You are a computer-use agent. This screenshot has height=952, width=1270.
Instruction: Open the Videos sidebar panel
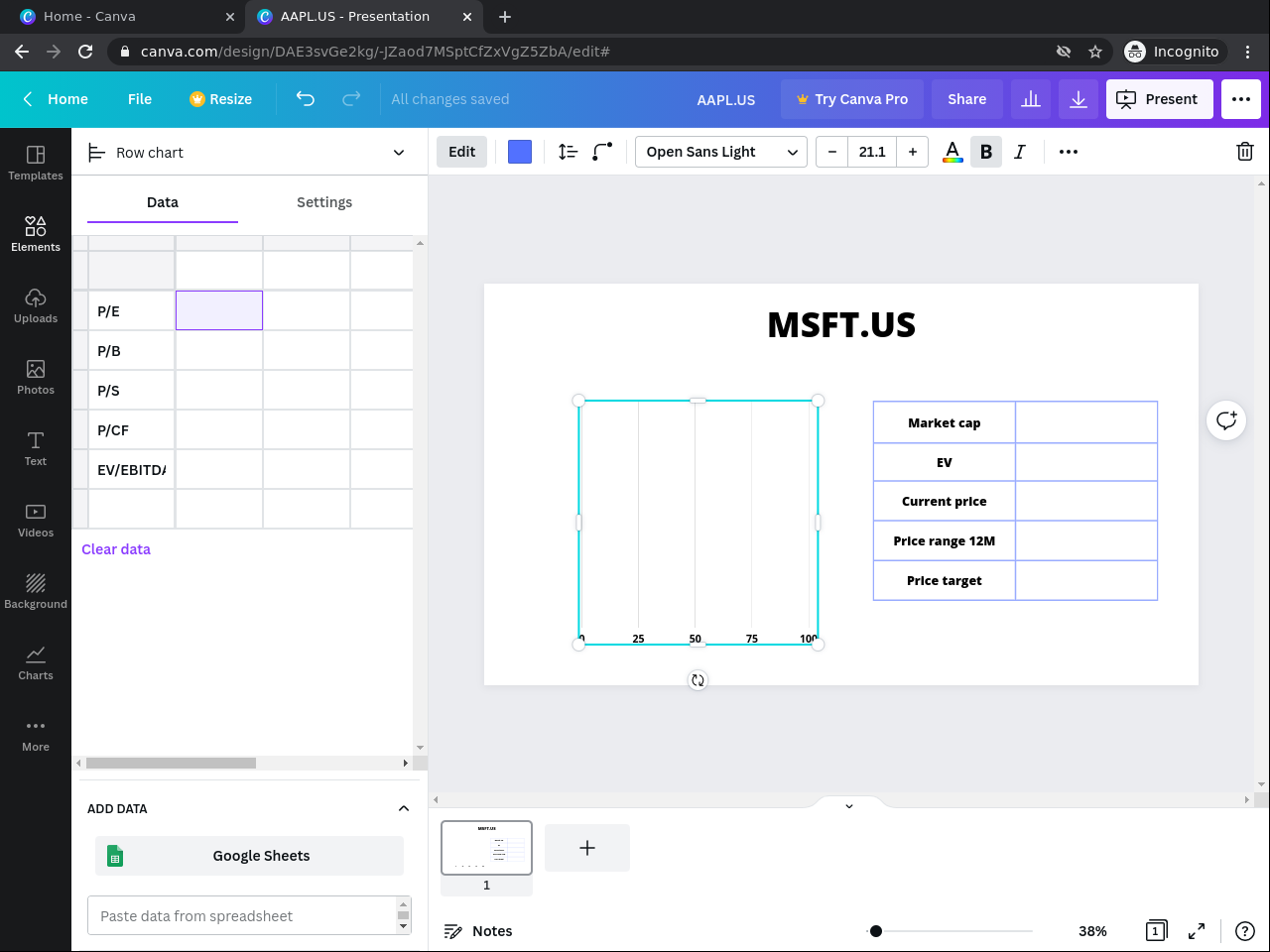click(36, 520)
